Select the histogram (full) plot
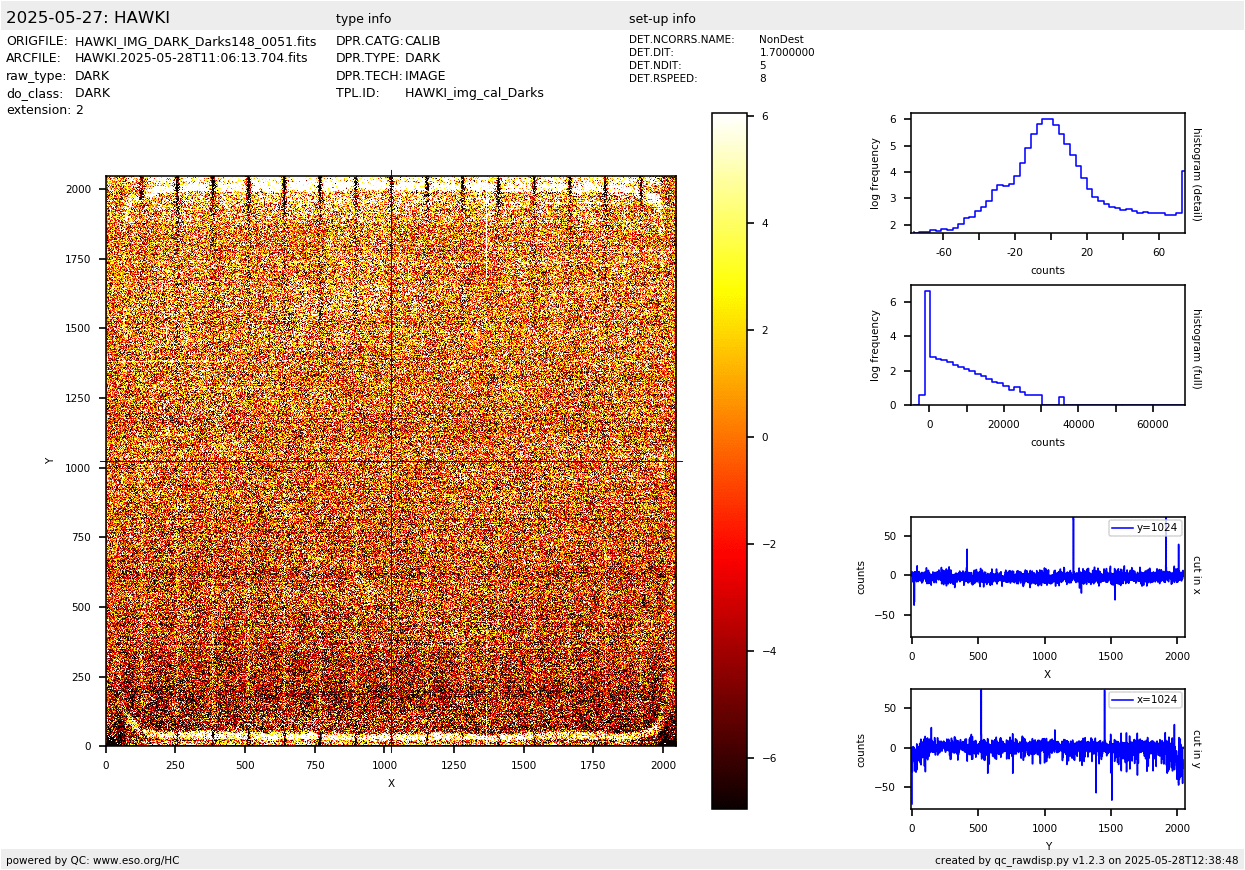The height and width of the screenshot is (870, 1245). [x=1047, y=345]
